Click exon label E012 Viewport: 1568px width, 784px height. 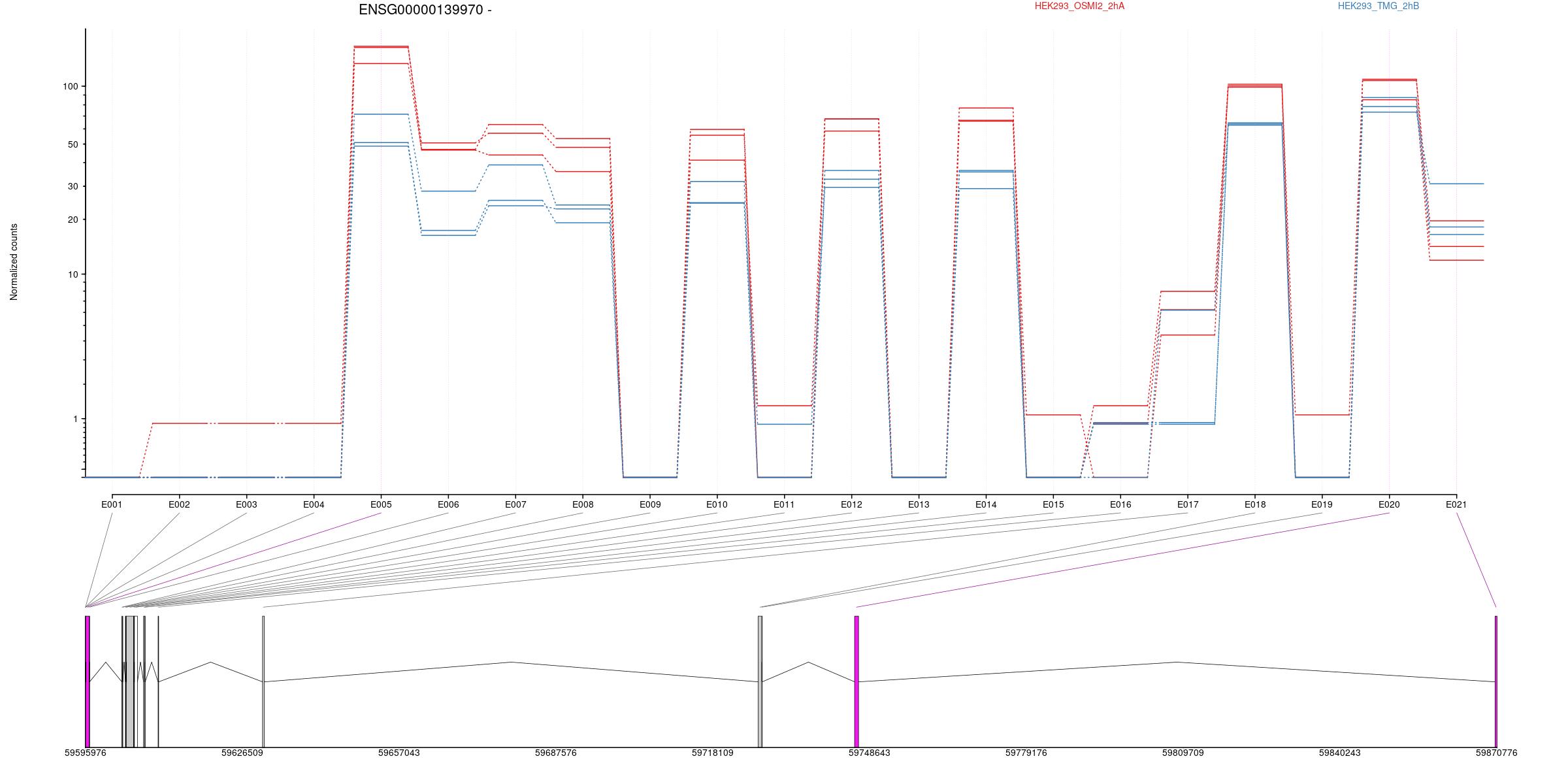click(851, 504)
